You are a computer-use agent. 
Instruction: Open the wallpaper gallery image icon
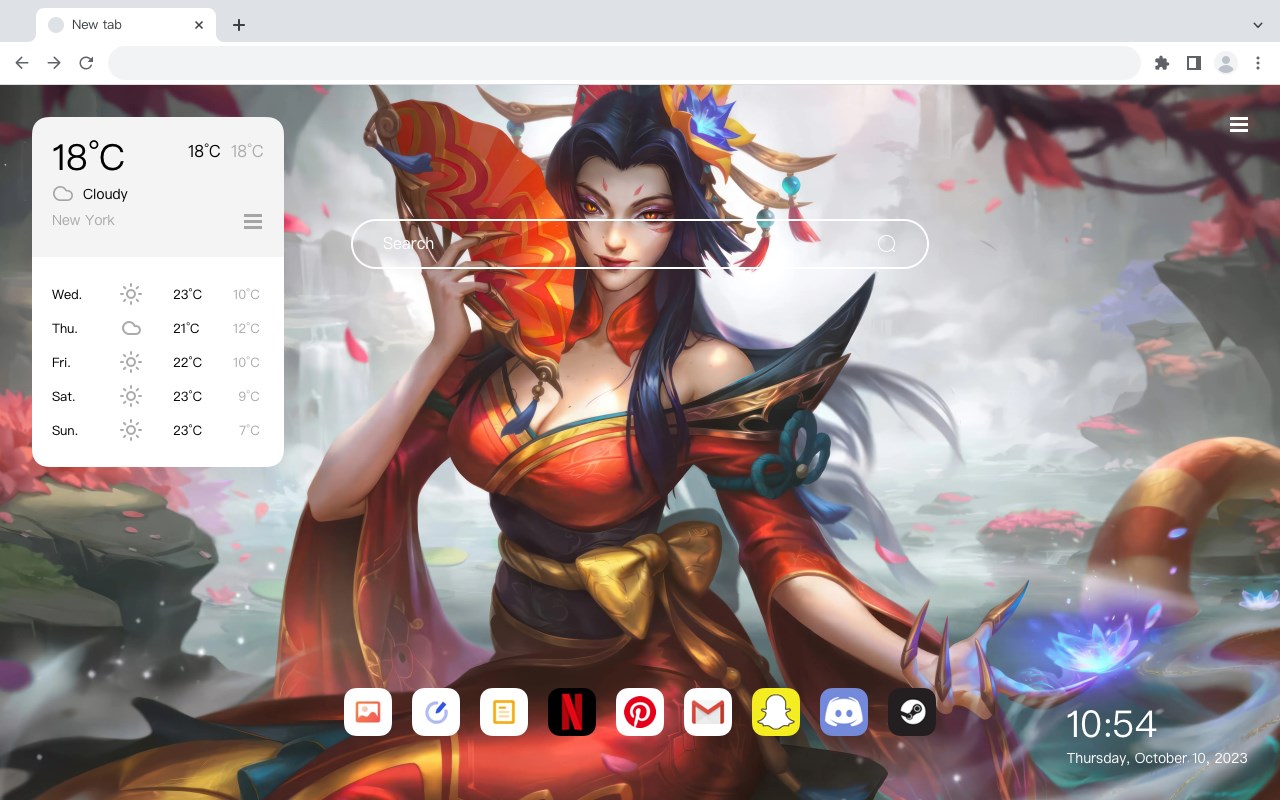tap(368, 712)
